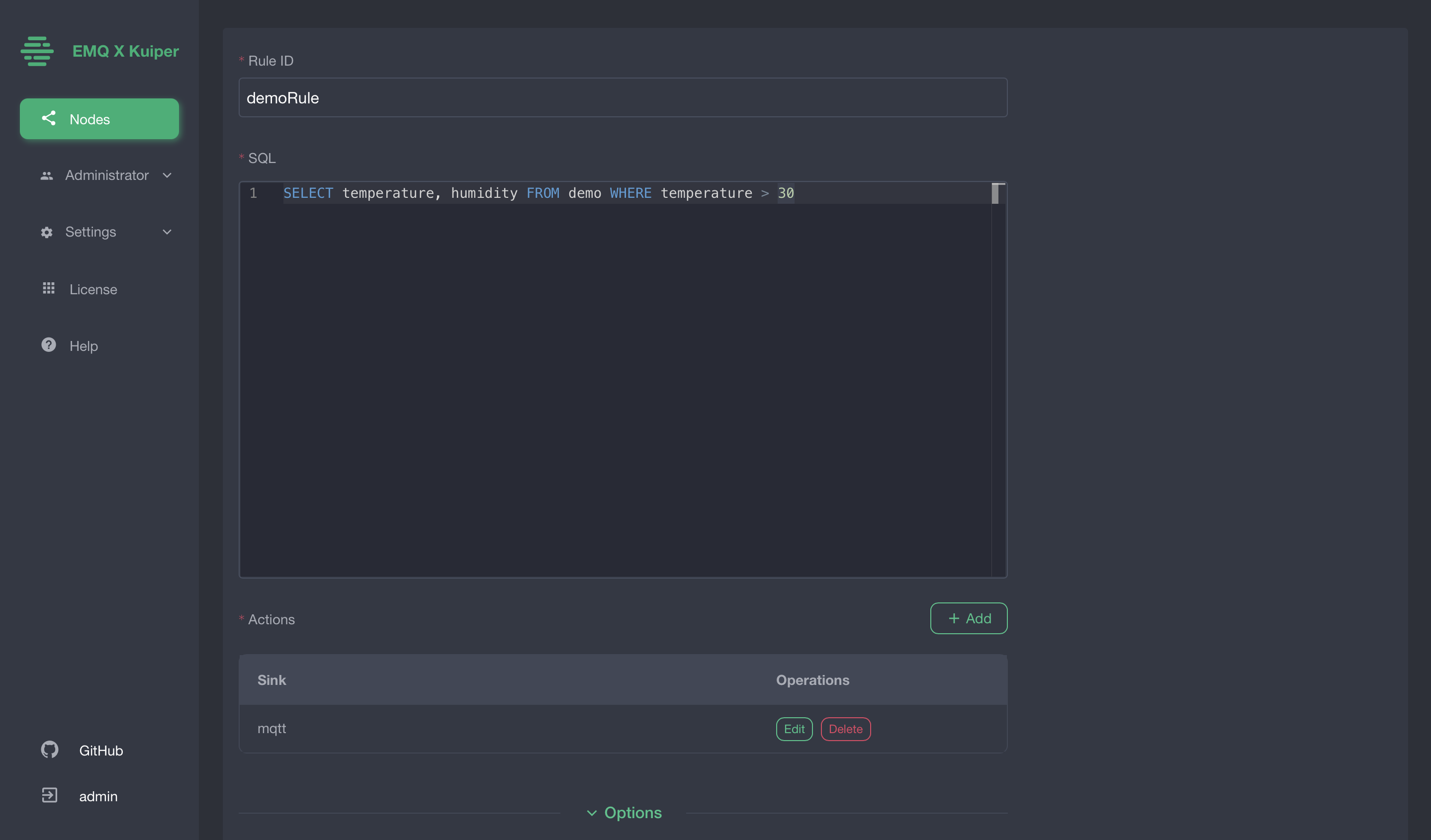Image resolution: width=1431 pixels, height=840 pixels.
Task: Click the EMQ X Kuiper logo icon
Action: pyautogui.click(x=37, y=51)
